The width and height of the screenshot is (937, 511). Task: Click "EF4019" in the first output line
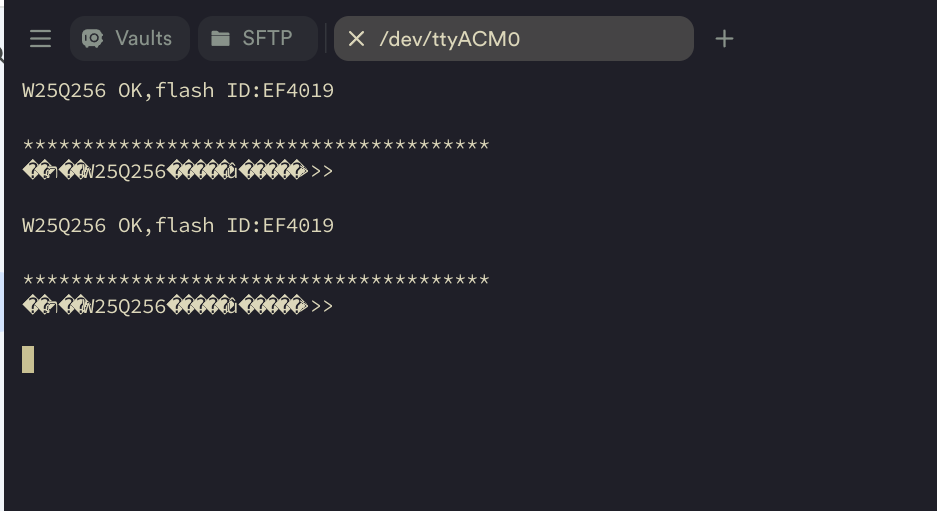(x=298, y=90)
